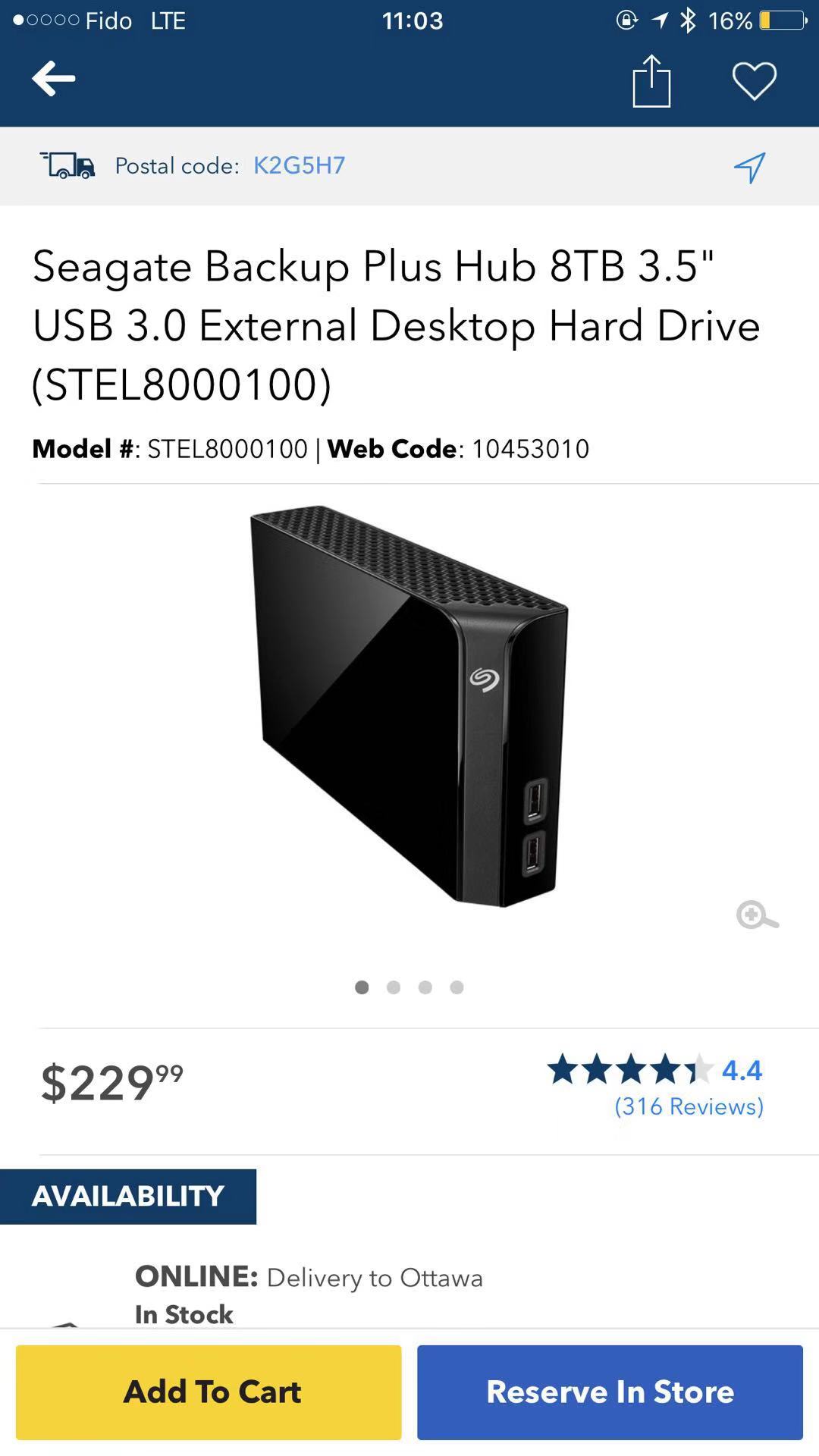
Task: Tap the 4.4 rating score
Action: pyautogui.click(x=742, y=1070)
